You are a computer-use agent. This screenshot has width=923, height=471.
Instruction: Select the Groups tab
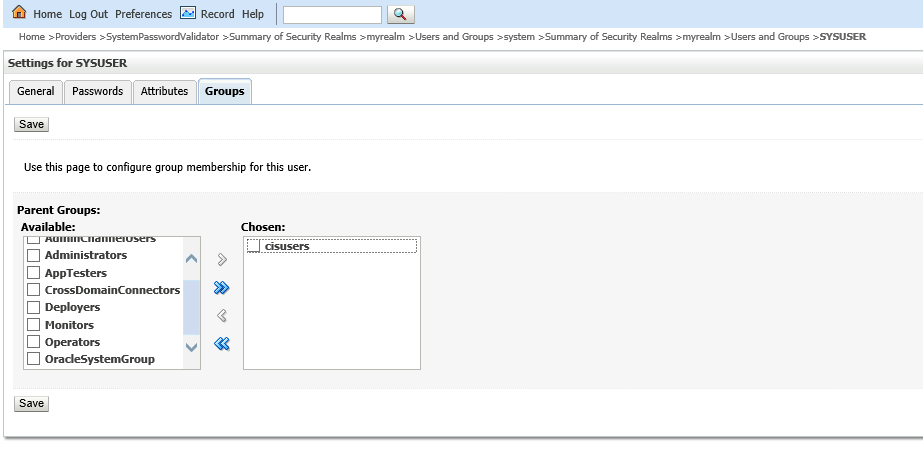click(x=225, y=91)
